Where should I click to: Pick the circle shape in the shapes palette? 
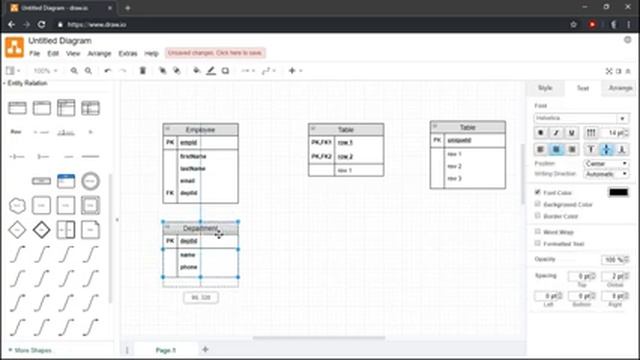90,181
